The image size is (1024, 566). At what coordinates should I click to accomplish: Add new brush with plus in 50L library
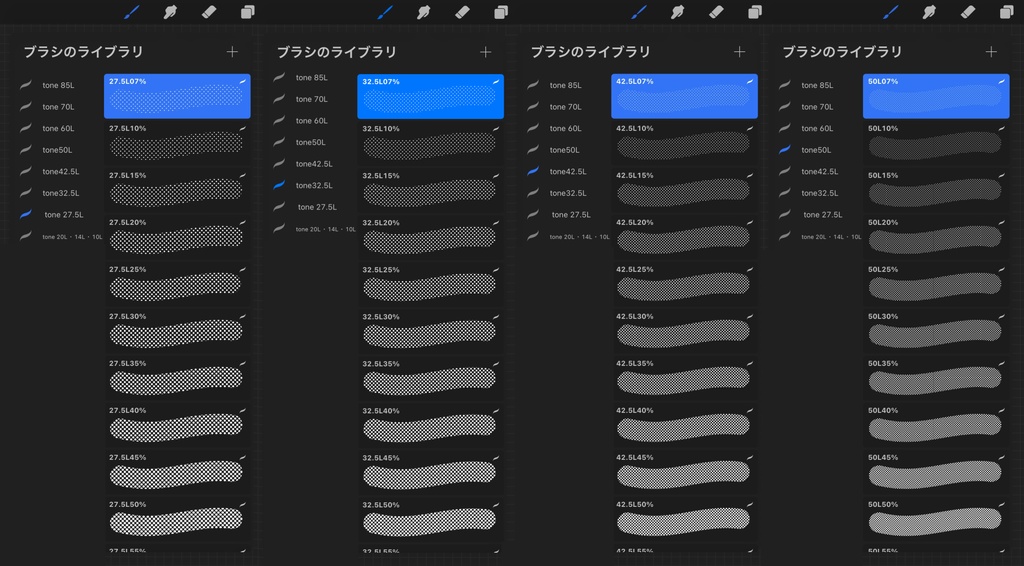[991, 52]
